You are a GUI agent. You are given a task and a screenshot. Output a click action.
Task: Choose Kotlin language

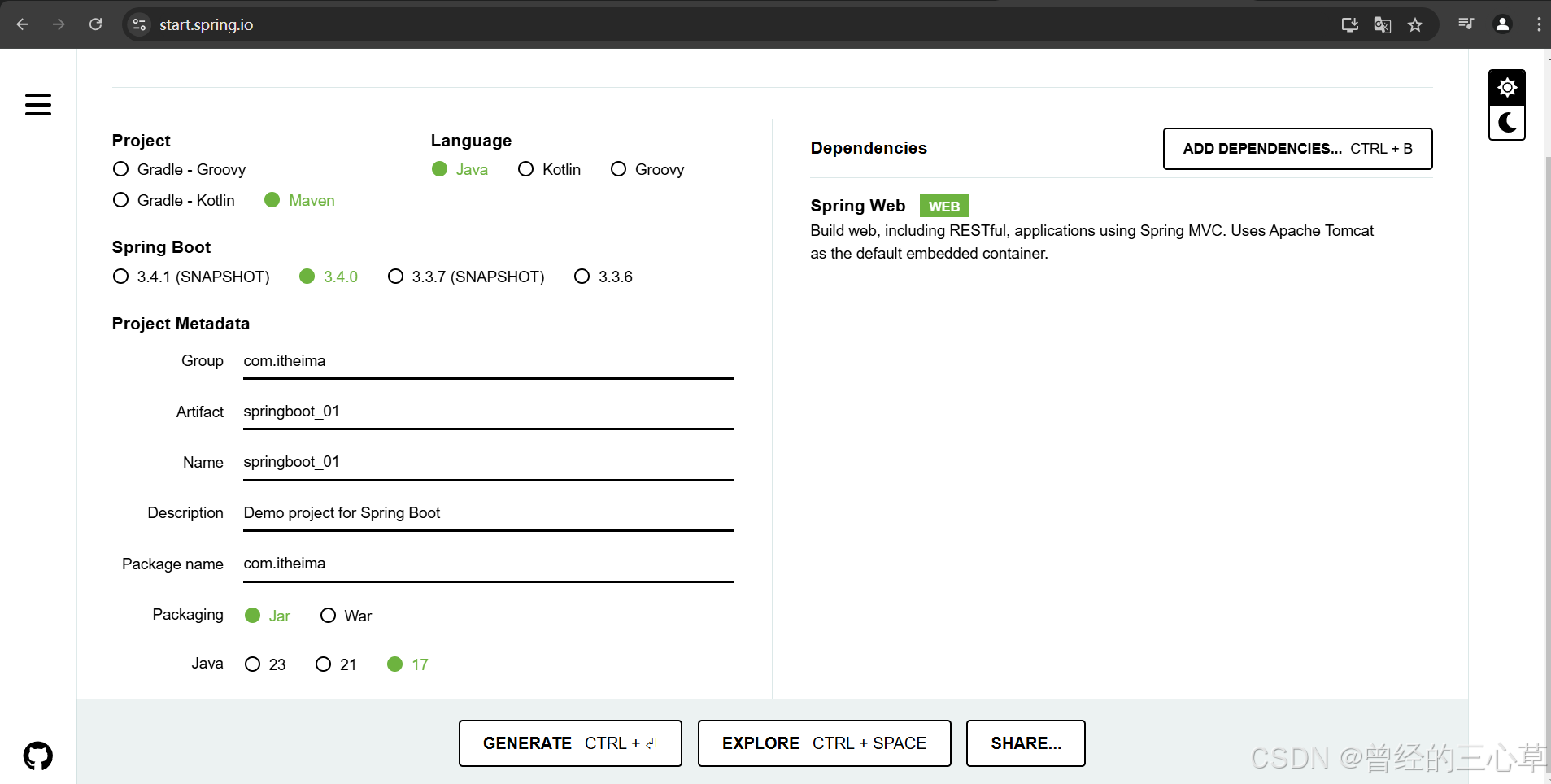pyautogui.click(x=549, y=169)
